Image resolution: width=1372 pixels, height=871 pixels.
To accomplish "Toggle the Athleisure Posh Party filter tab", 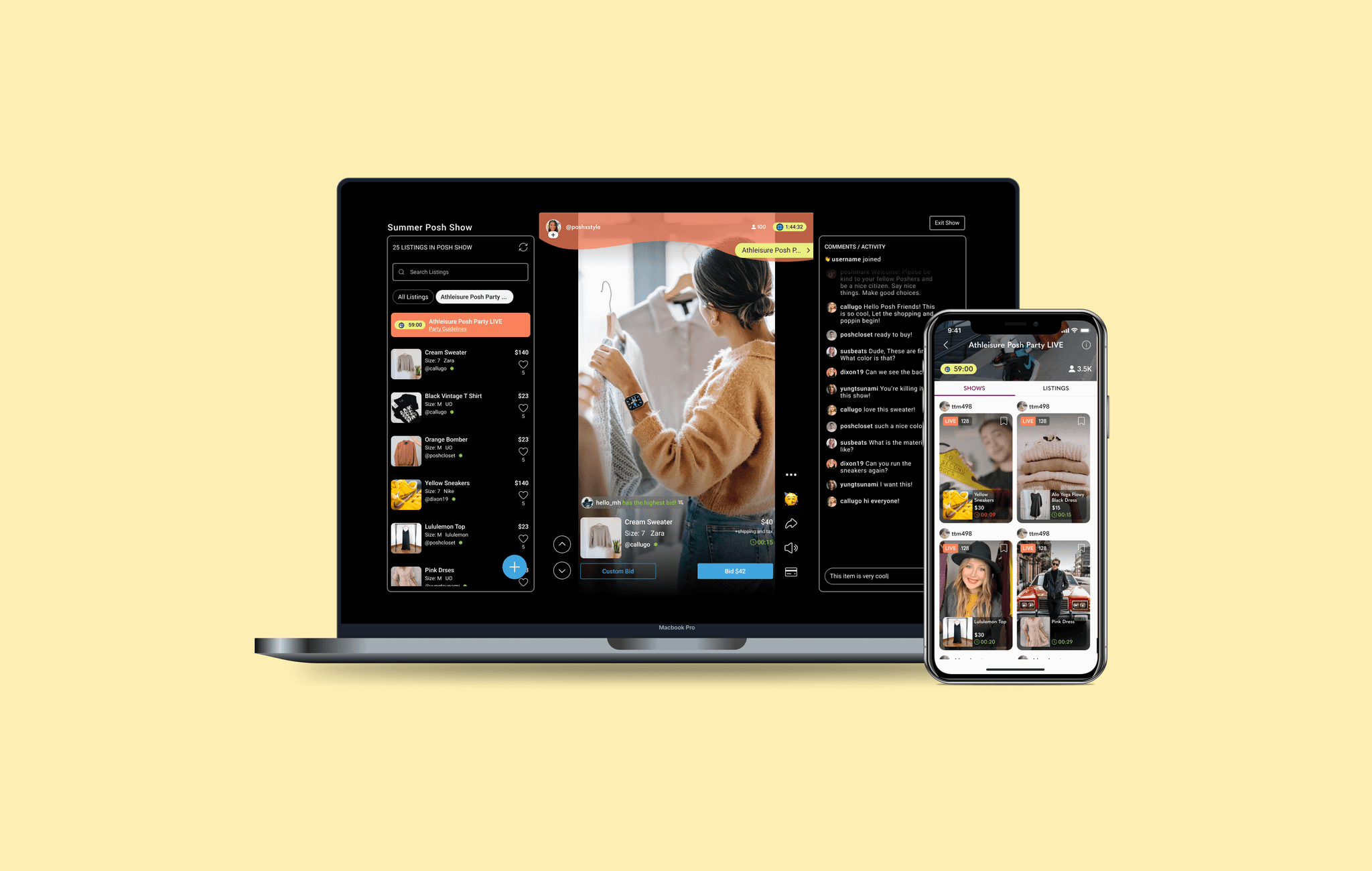I will pyautogui.click(x=475, y=296).
